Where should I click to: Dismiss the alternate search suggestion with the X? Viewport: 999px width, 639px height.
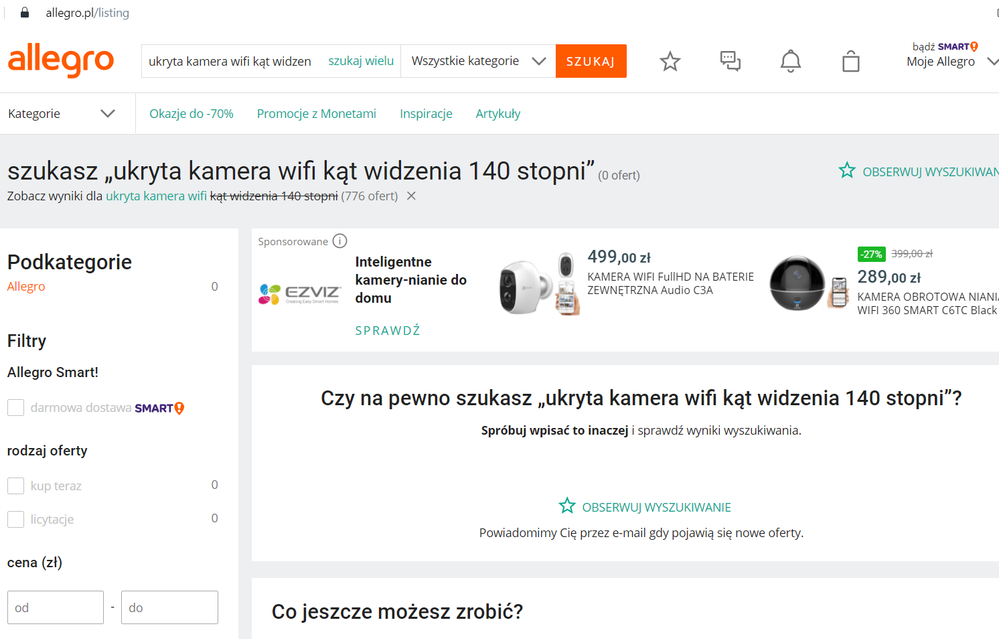(410, 196)
